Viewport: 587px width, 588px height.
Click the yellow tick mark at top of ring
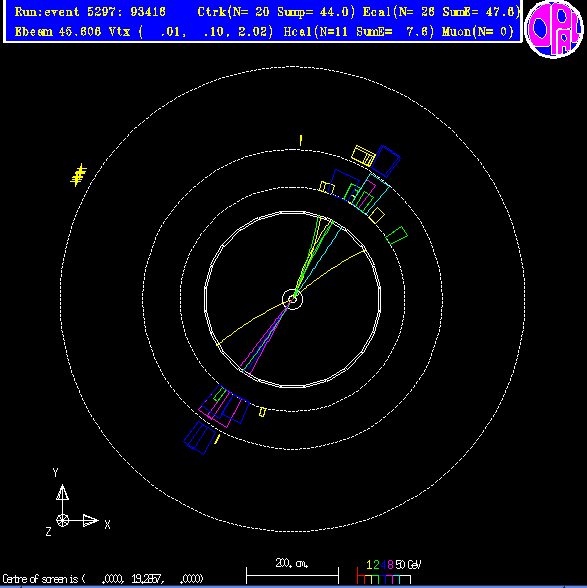300,141
